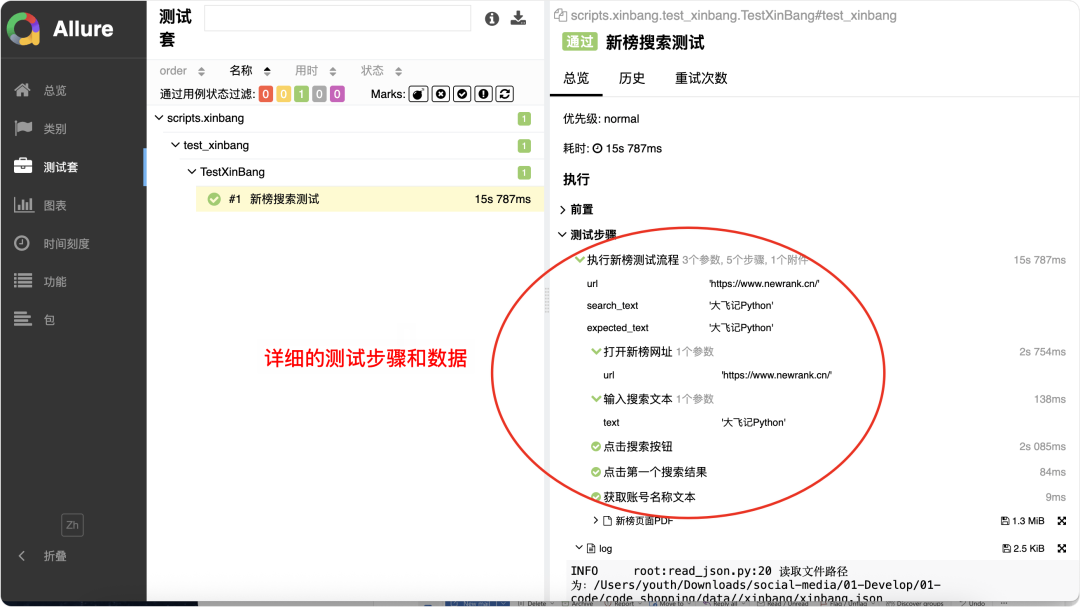Click the Allure logo icon
The image size is (1080, 607).
tap(24, 29)
